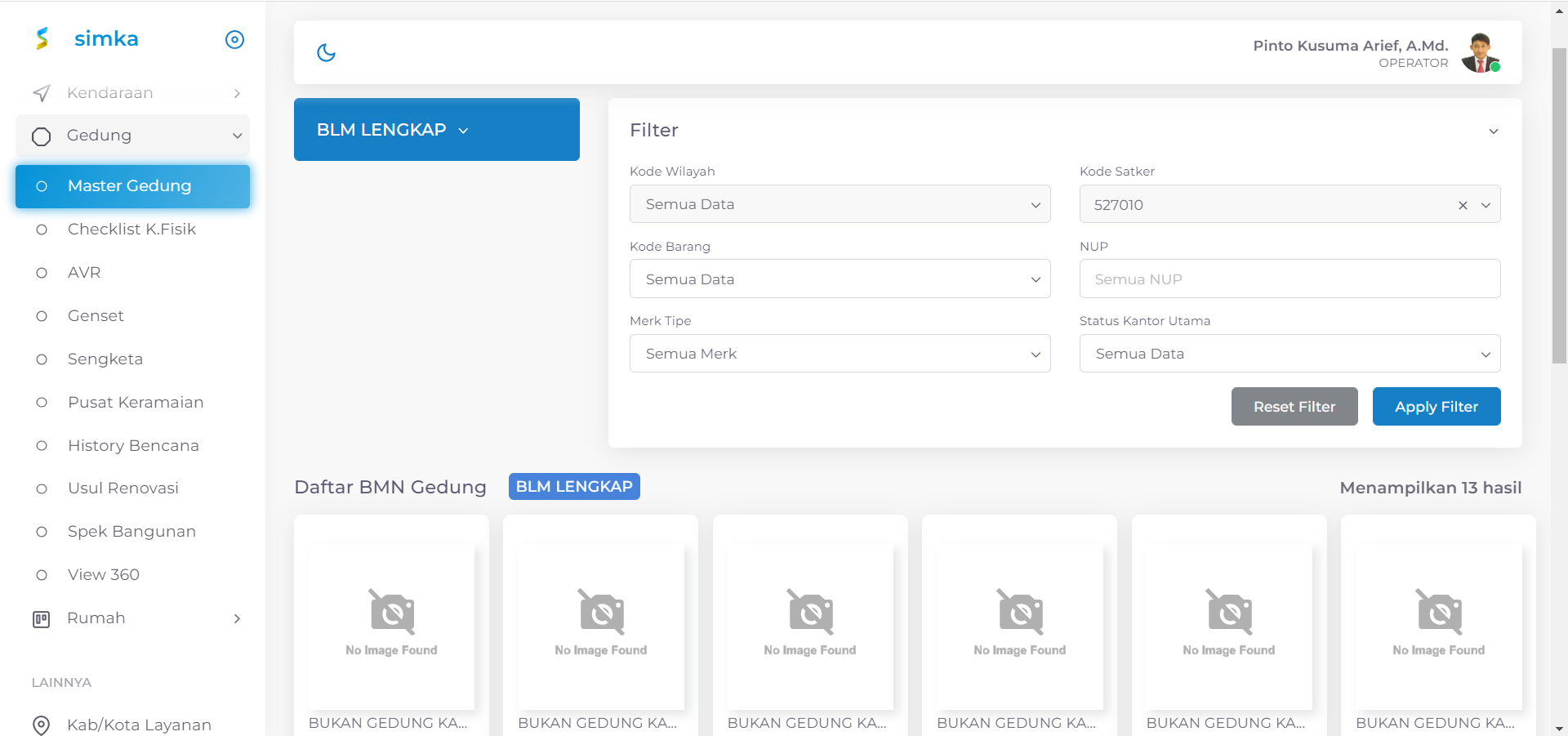Click the Rumah building icon
Viewport: 1568px width, 736px height.
[x=42, y=619]
